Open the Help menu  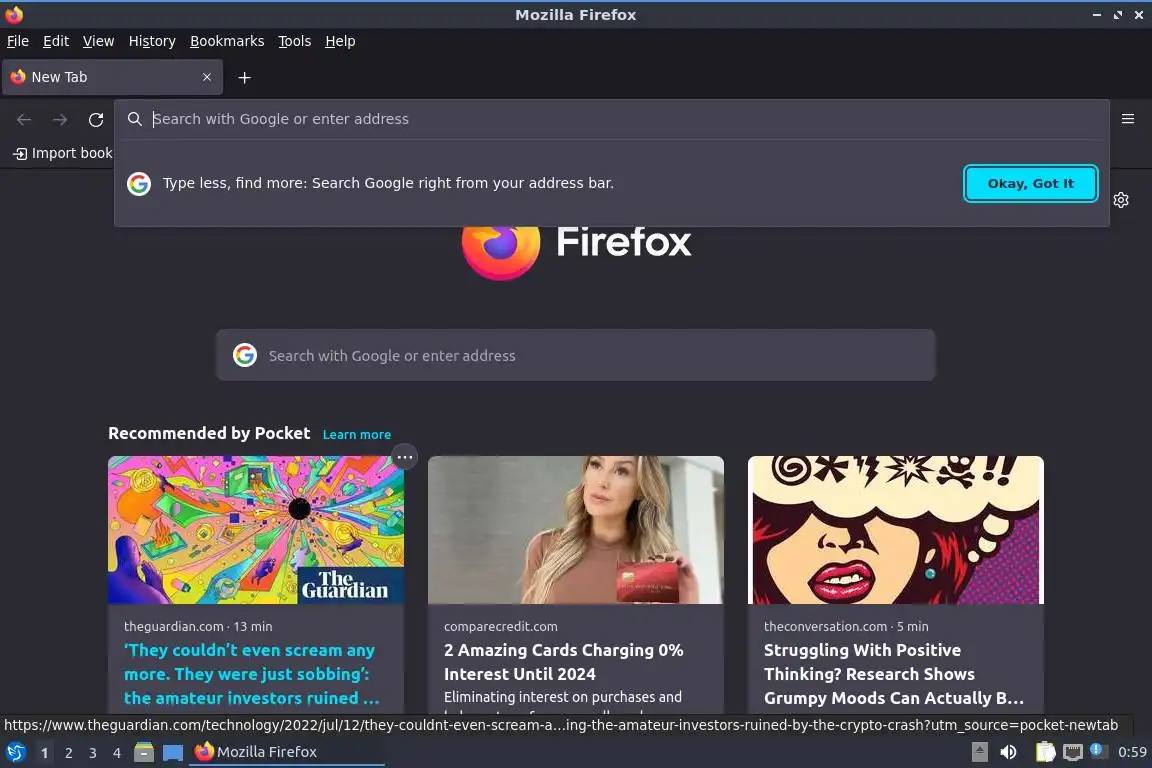(x=340, y=41)
